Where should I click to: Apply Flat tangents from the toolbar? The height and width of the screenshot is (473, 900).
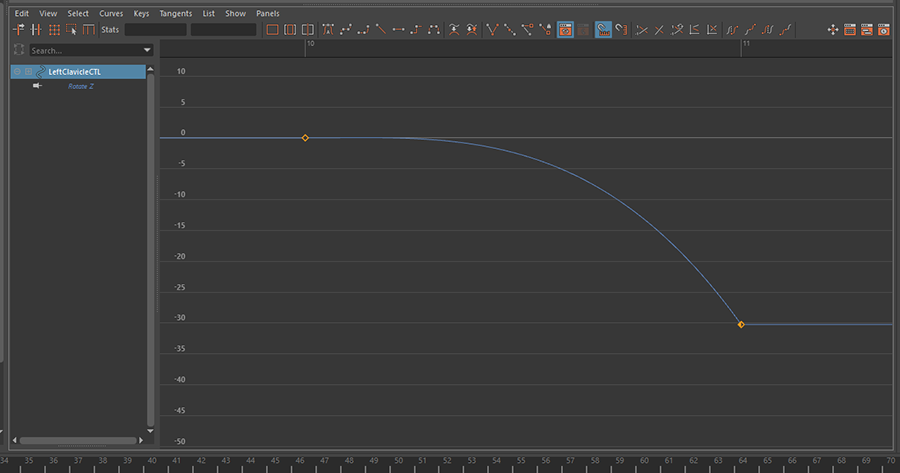tap(398, 30)
